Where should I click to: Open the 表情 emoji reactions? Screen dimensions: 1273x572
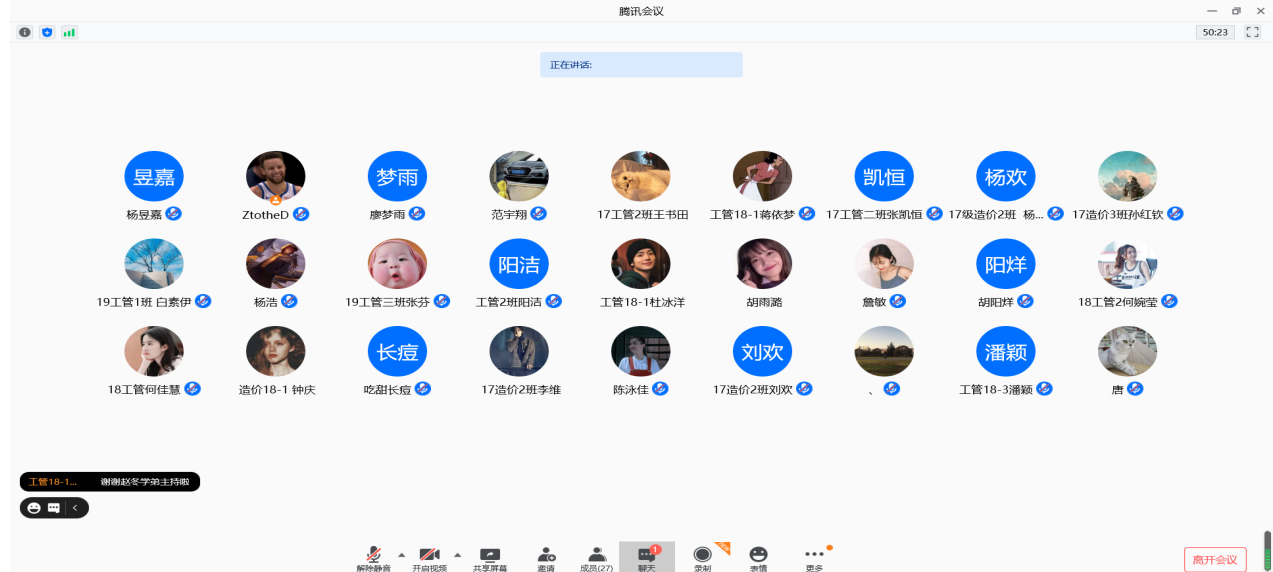point(758,557)
